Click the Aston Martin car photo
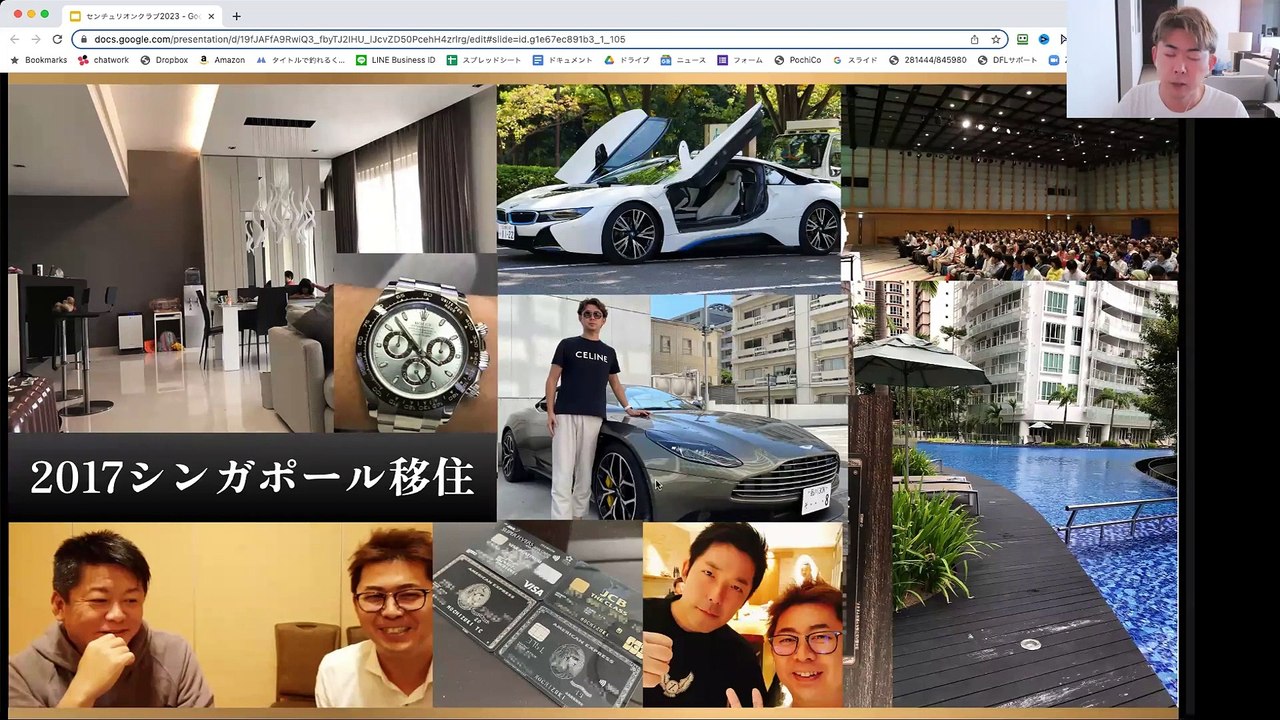Screen dimensions: 1280x720 point(672,407)
